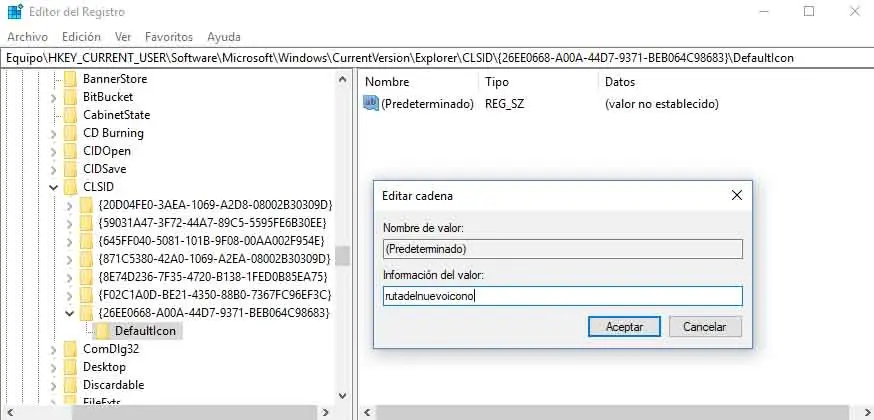Expand the CIDSave key
The height and width of the screenshot is (420, 874).
[54, 169]
